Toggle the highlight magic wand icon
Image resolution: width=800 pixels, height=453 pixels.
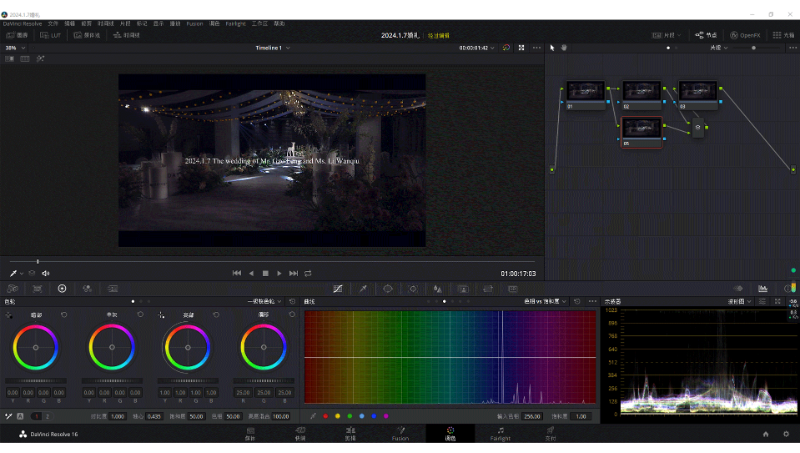(x=40, y=59)
